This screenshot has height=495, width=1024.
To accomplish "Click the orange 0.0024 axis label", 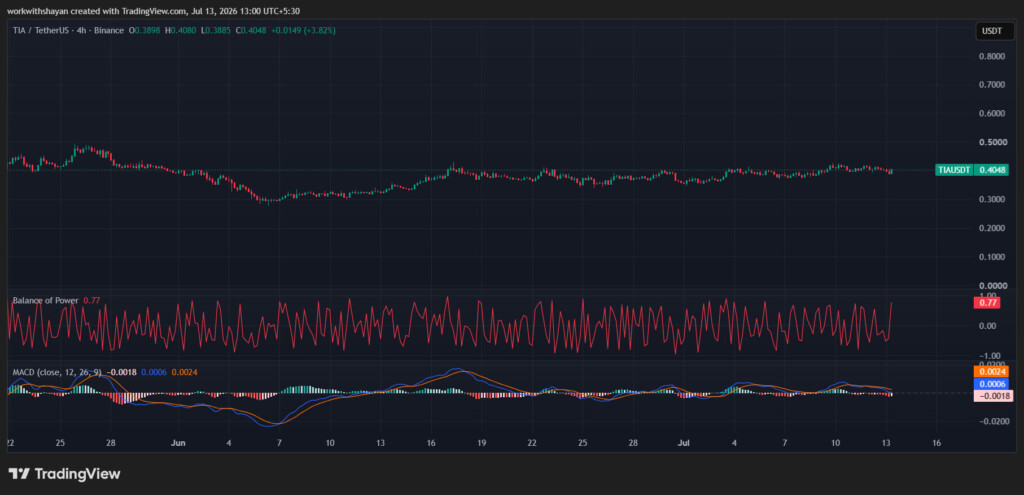I will point(991,371).
